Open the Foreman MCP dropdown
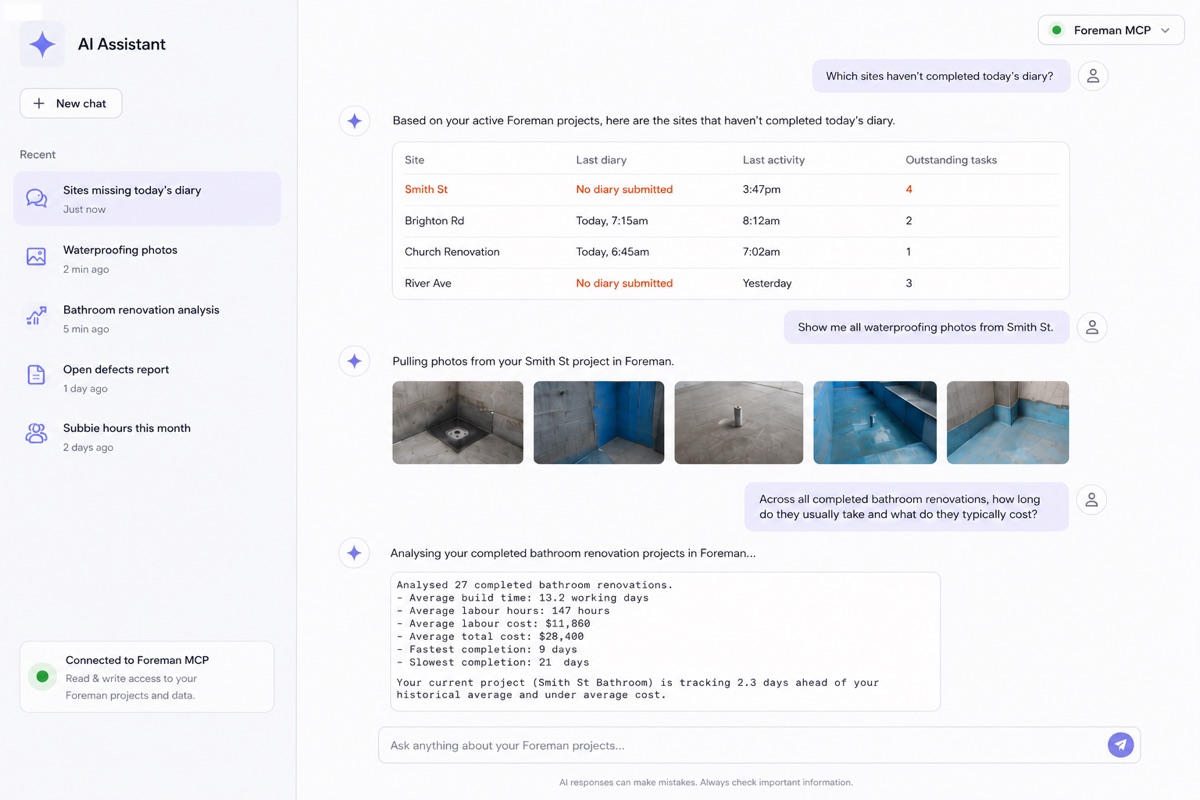The image size is (1200, 800). tap(1111, 30)
